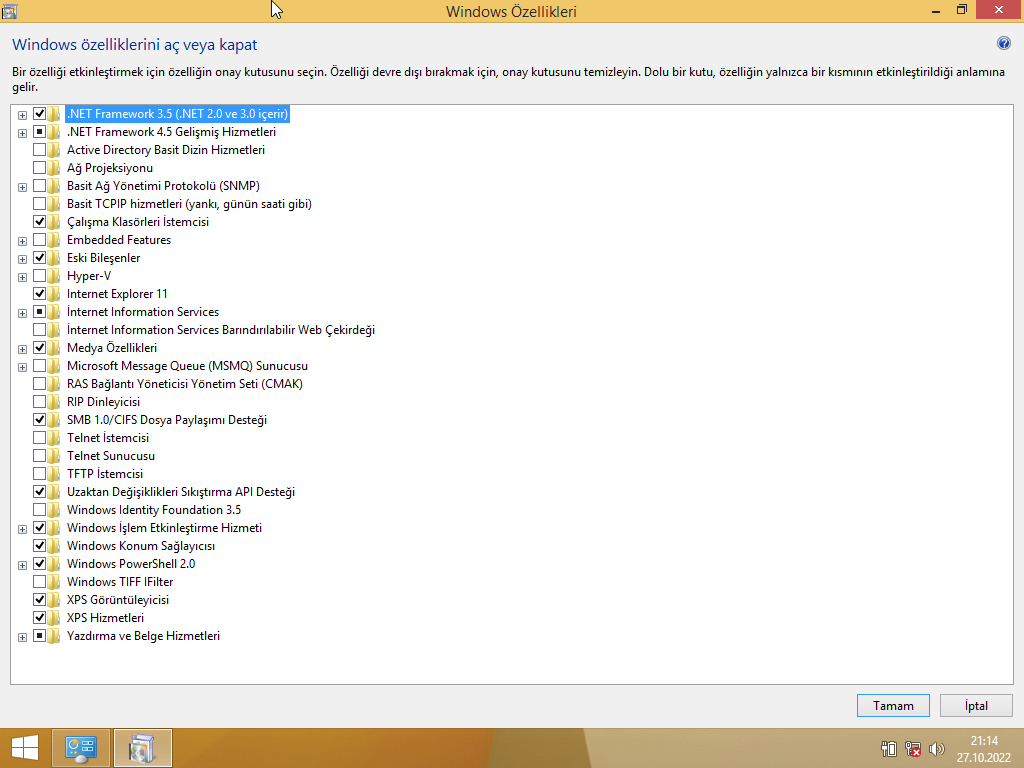Screen dimensions: 1024x768
Task: Select the Windows TIFF IFilter label
Action: tap(120, 582)
